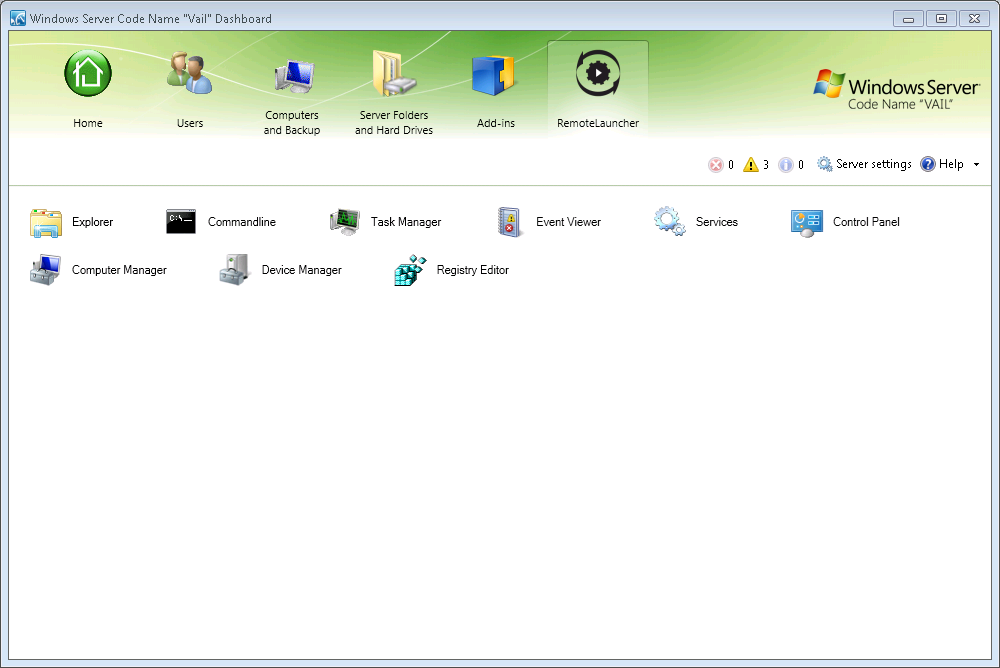Launch Computer Manager via toolbox icon

coord(45,270)
